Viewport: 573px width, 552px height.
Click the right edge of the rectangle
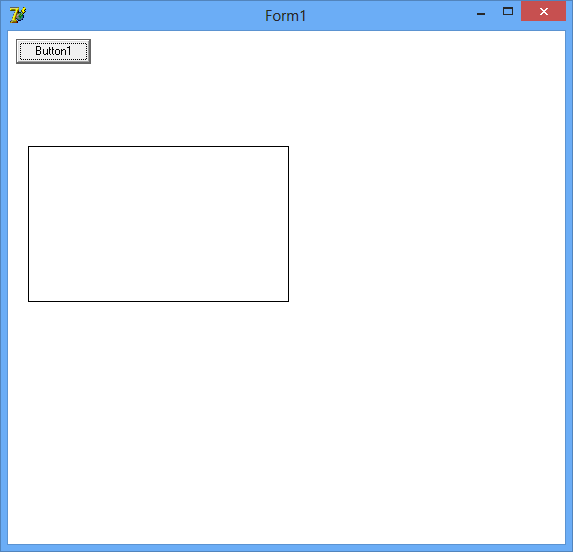288,224
